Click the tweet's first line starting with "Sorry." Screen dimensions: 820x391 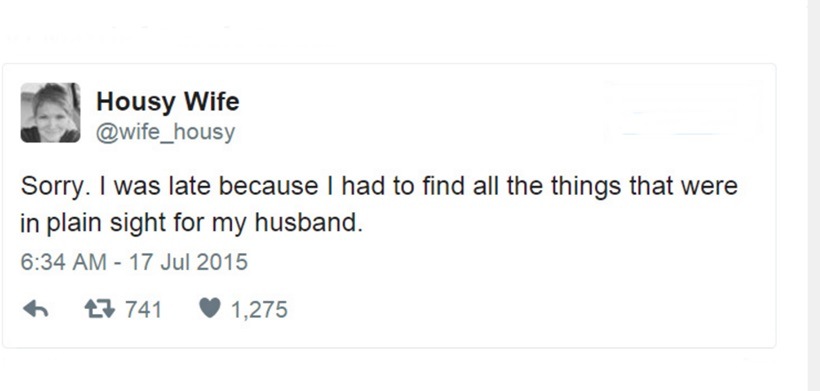click(x=379, y=186)
